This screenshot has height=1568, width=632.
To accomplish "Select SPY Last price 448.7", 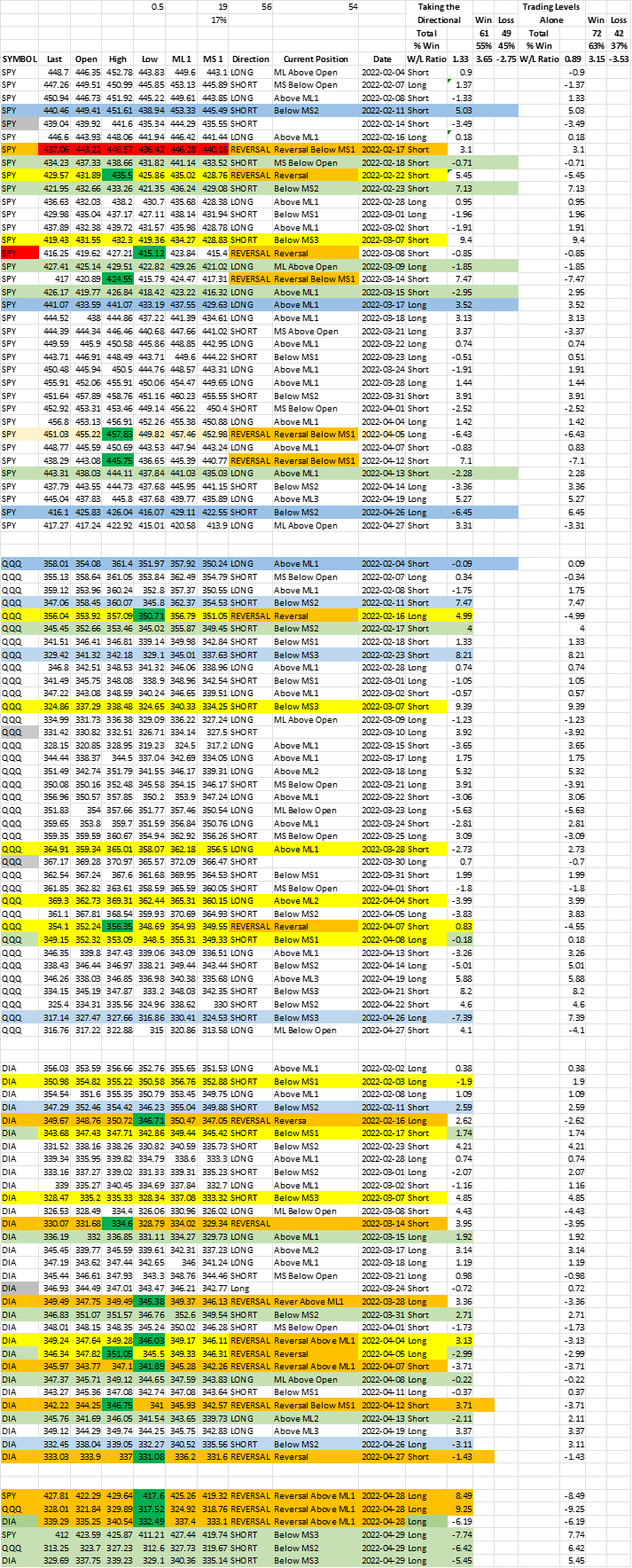I will (x=56, y=72).
